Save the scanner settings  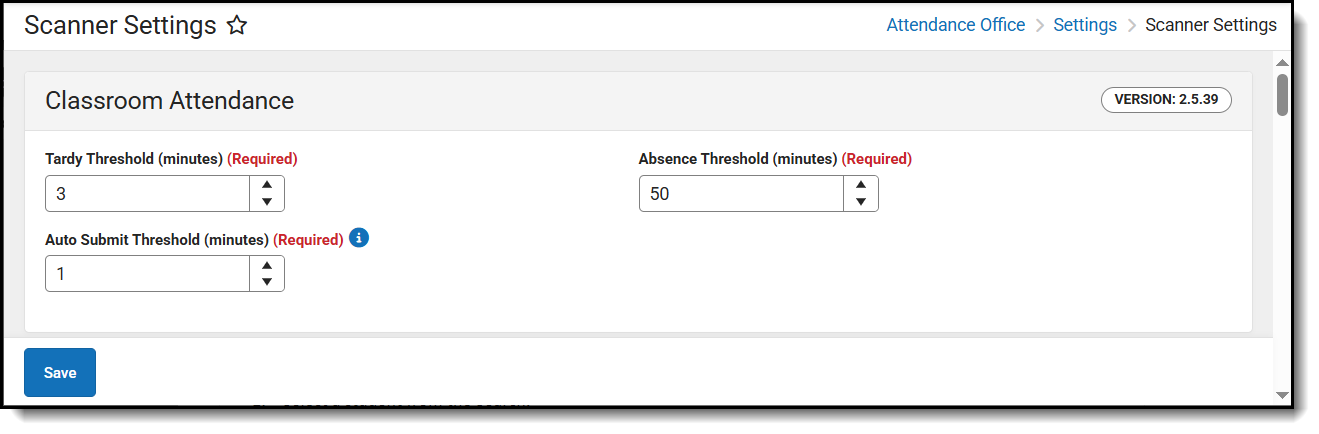coord(60,373)
